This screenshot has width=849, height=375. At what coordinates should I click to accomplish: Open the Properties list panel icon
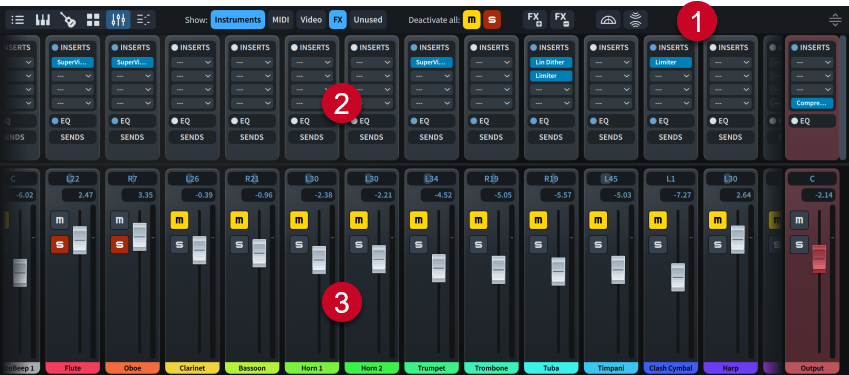[x=18, y=20]
